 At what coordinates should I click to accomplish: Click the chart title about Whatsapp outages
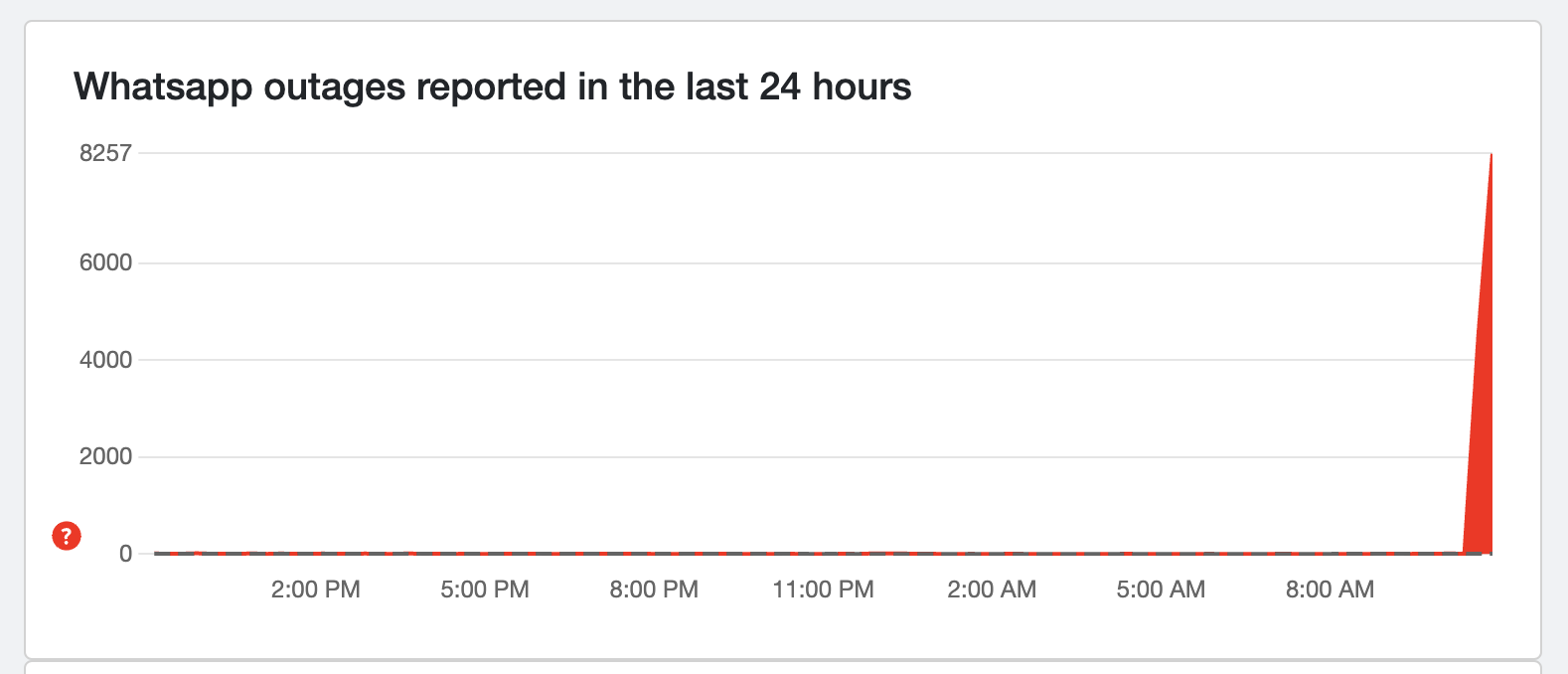[x=492, y=86]
